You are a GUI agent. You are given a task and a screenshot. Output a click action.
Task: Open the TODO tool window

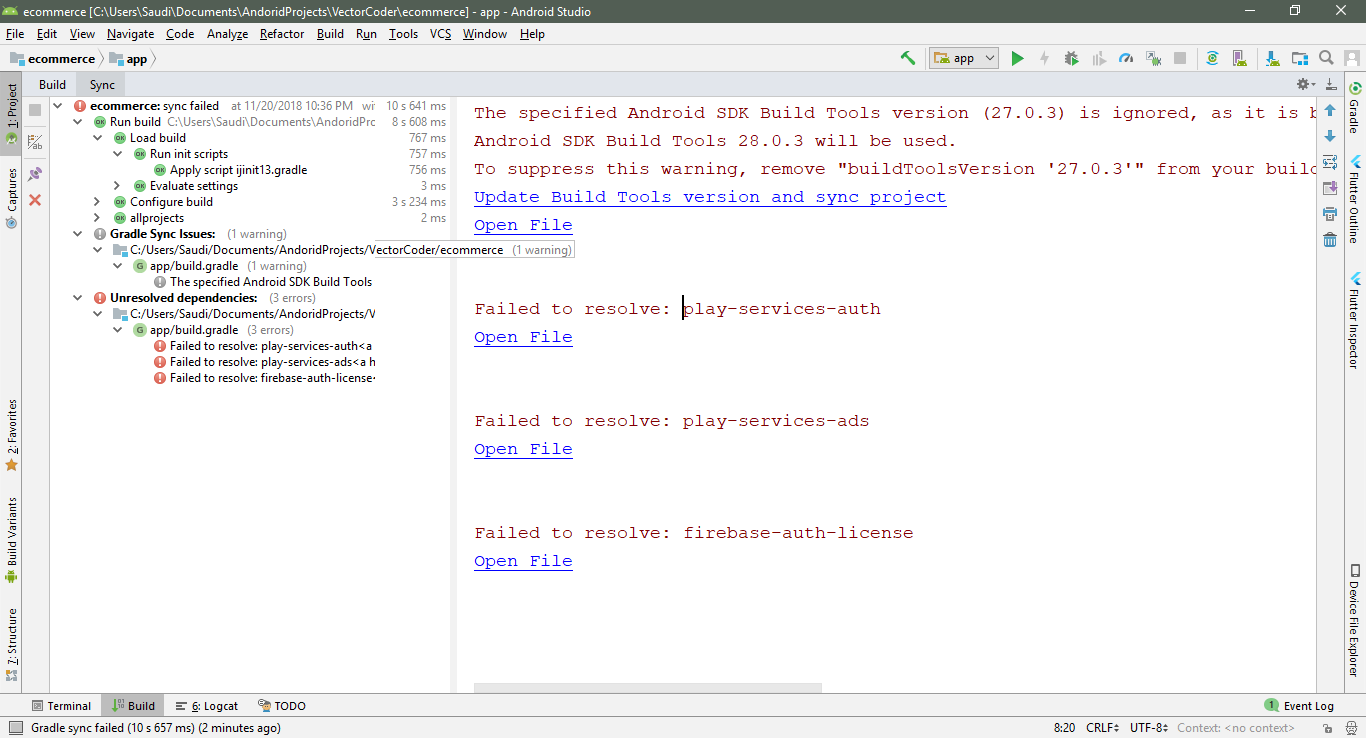pos(281,706)
